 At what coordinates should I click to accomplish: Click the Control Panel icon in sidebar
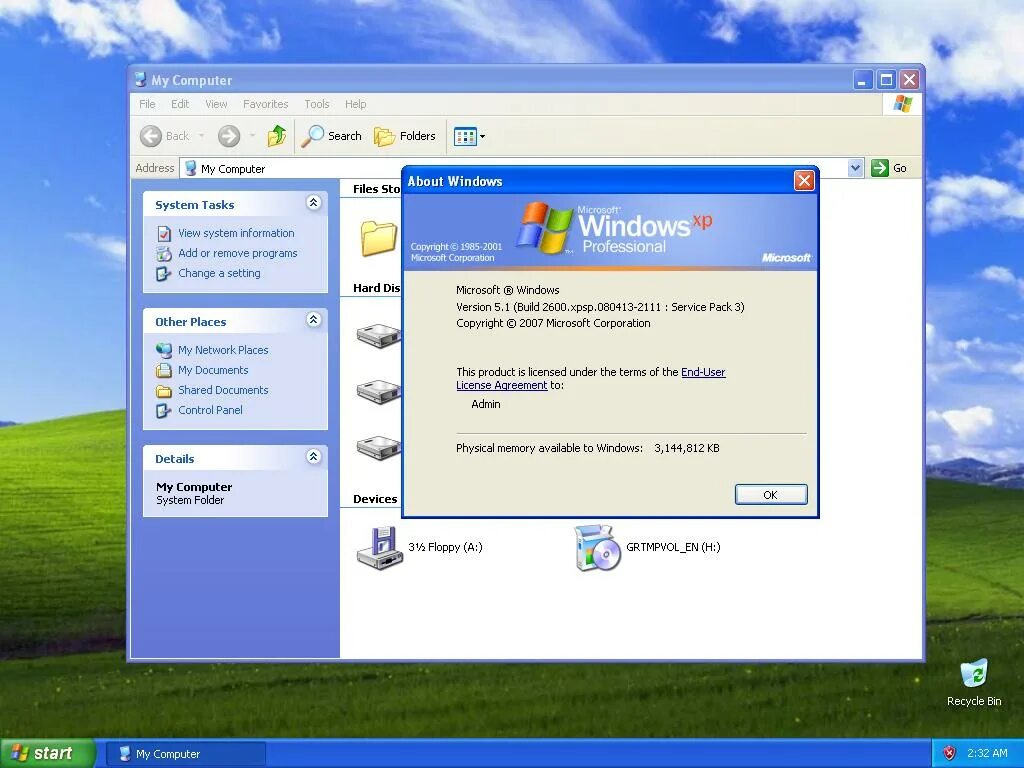[x=163, y=411]
